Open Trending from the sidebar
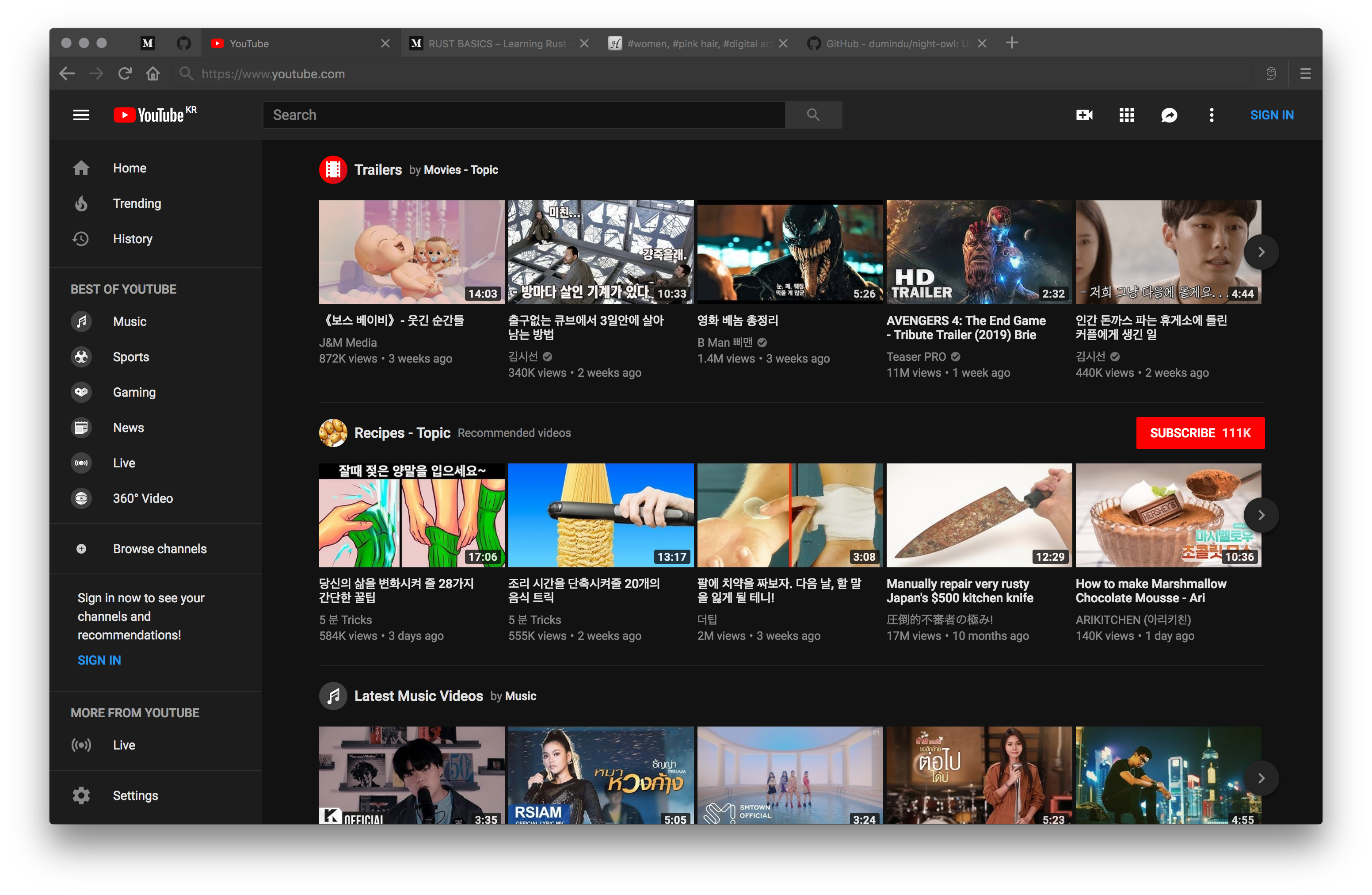The height and width of the screenshot is (895, 1372). (137, 203)
